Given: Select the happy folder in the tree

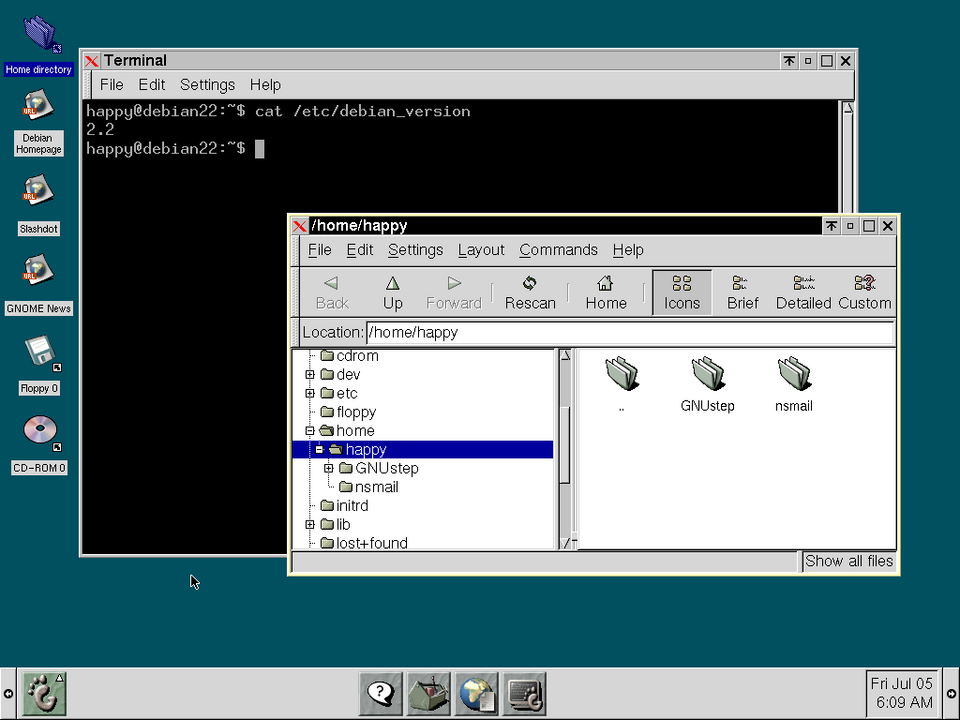Looking at the screenshot, I should coord(422,449).
